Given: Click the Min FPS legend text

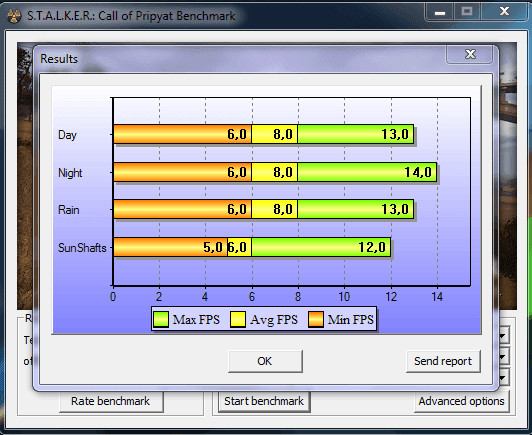Looking at the screenshot, I should pos(350,320).
